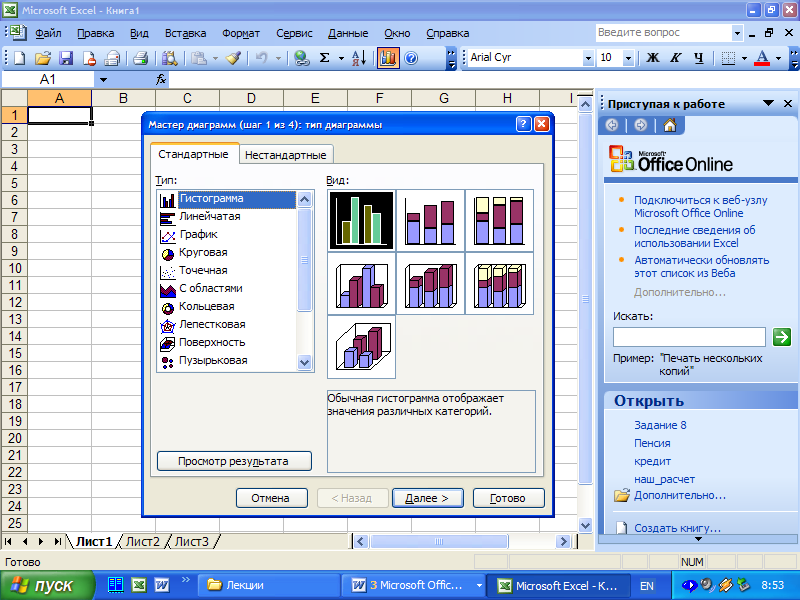Screen dimensions: 800x600
Task: Click the Borders toolbar icon
Action: [x=729, y=58]
